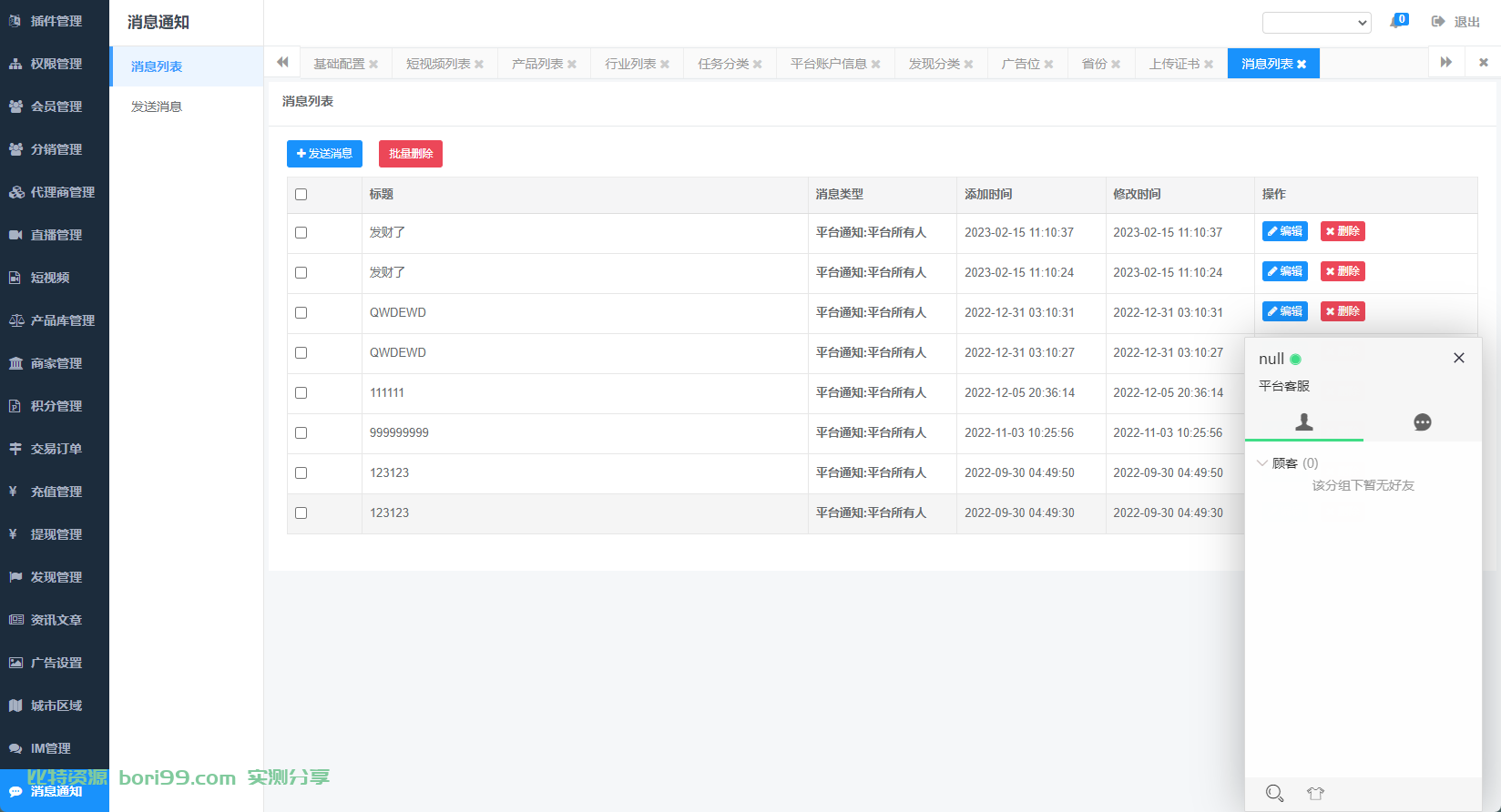
Task: Click the red 批量删除 button
Action: pos(411,154)
